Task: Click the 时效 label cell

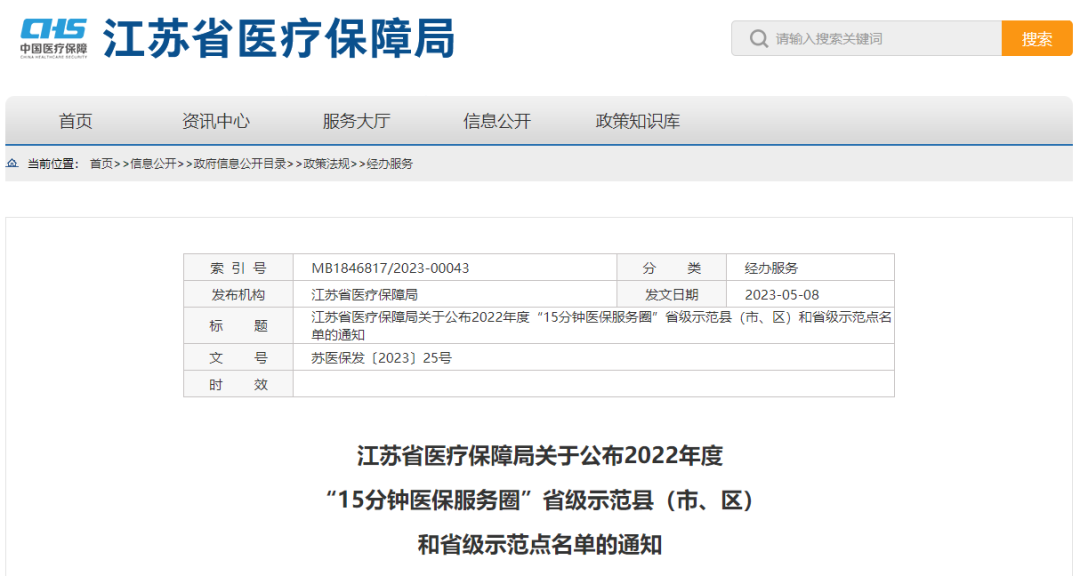Action: (x=238, y=384)
